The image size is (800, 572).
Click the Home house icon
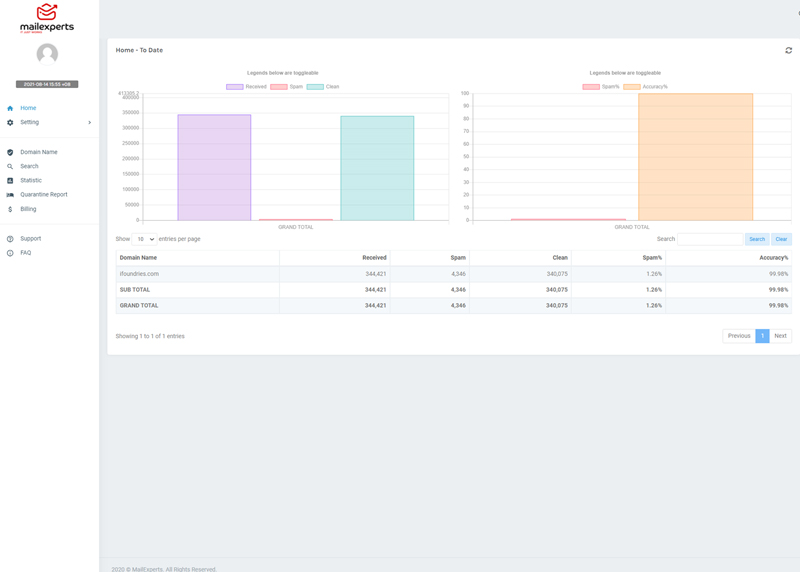10,108
